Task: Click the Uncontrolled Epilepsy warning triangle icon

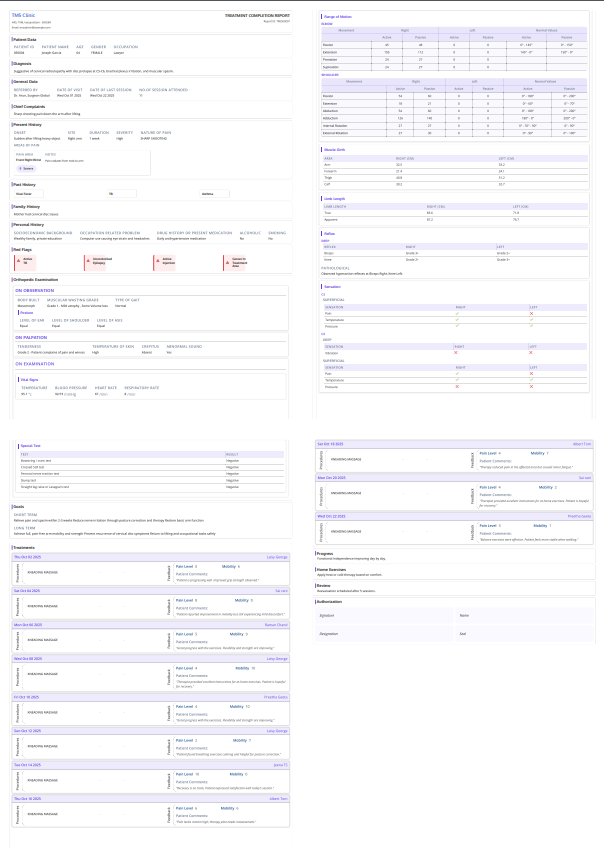Action: [x=88, y=261]
